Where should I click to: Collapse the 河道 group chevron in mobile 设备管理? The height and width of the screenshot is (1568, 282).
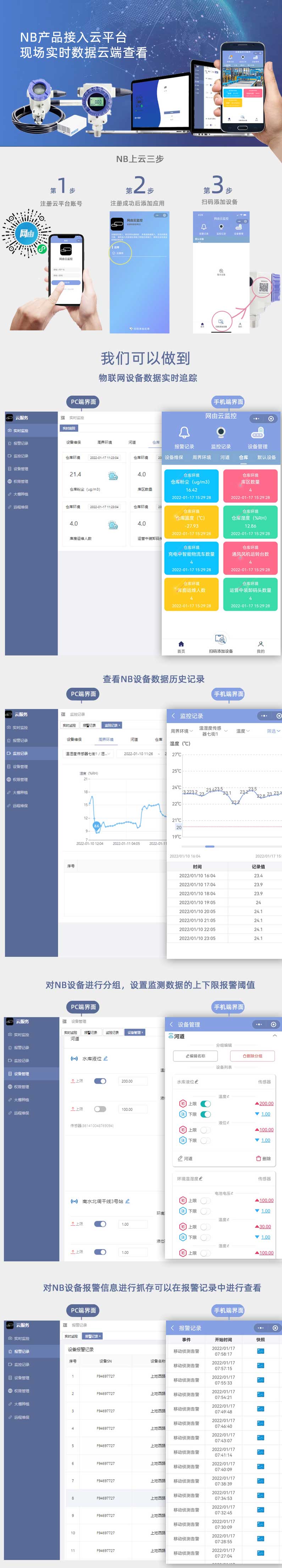274,1036
